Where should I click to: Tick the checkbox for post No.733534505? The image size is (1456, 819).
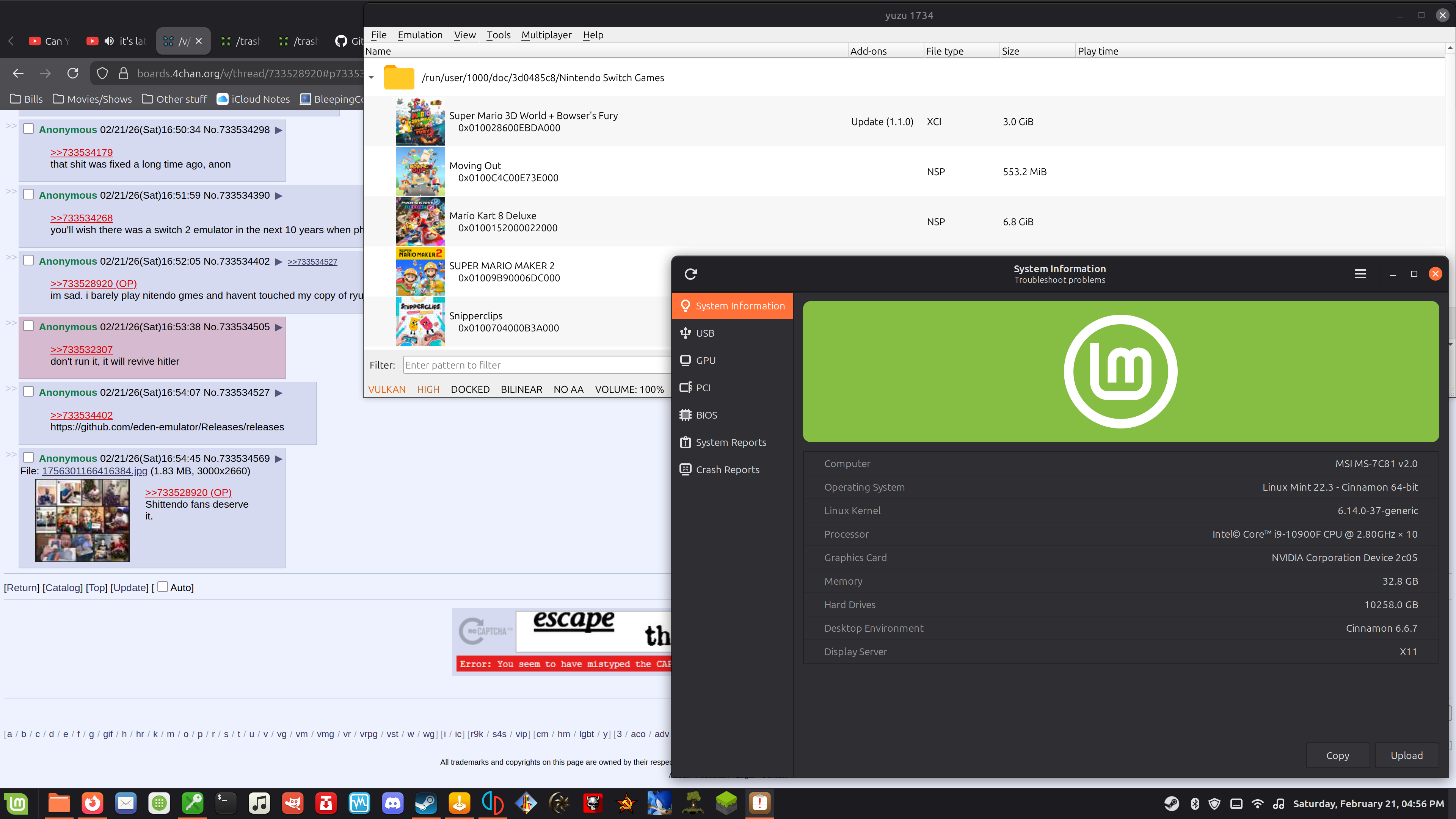tap(28, 326)
